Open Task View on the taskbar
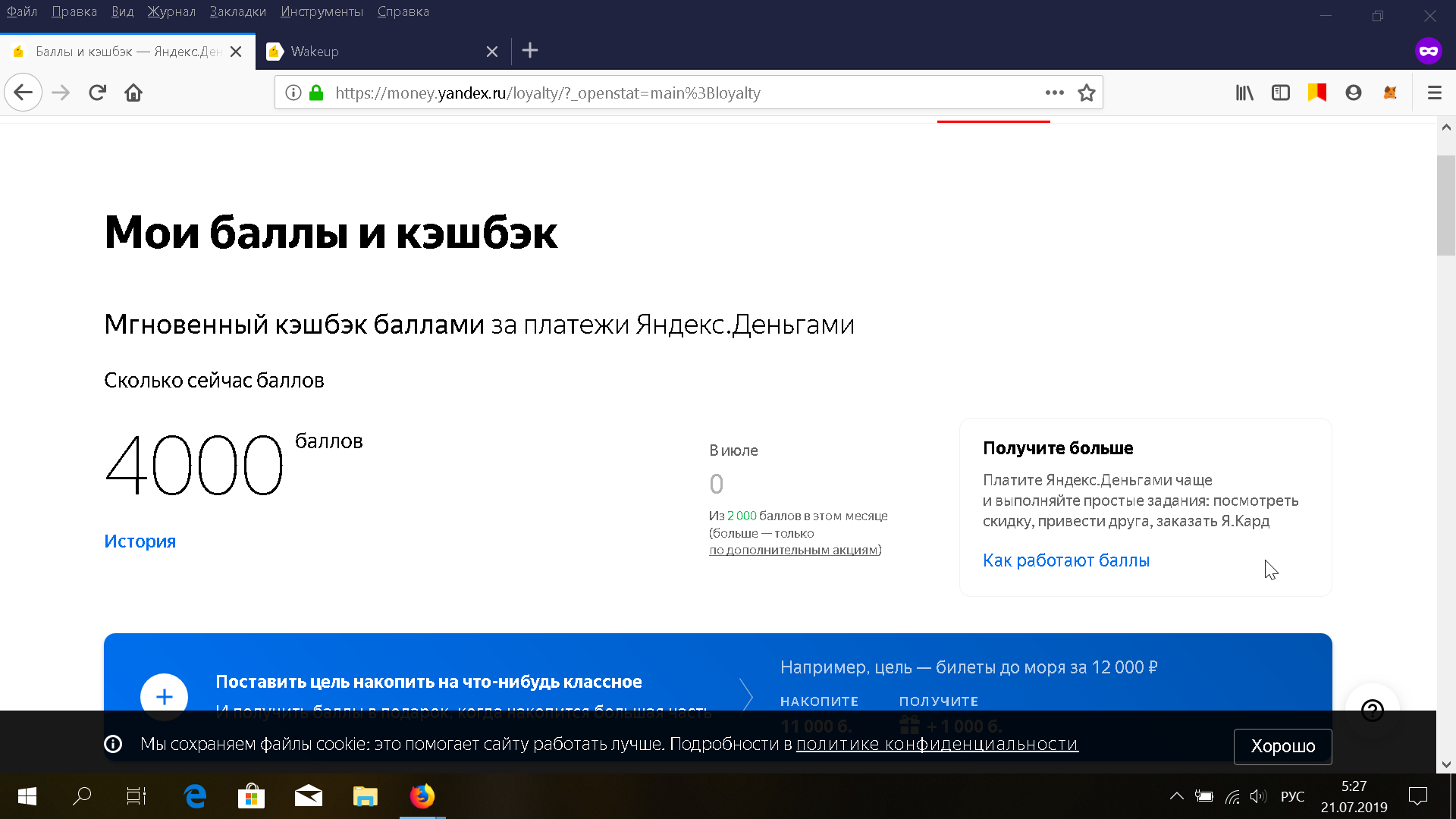Viewport: 1456px width, 819px height. tap(136, 796)
